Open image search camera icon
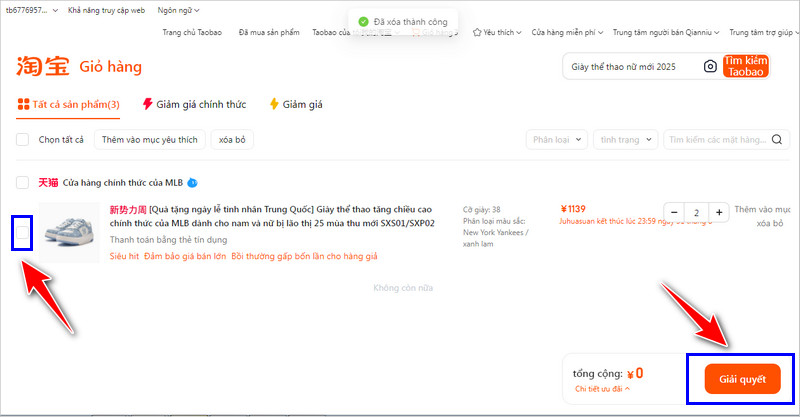This screenshot has height=417, width=800. pyautogui.click(x=710, y=66)
